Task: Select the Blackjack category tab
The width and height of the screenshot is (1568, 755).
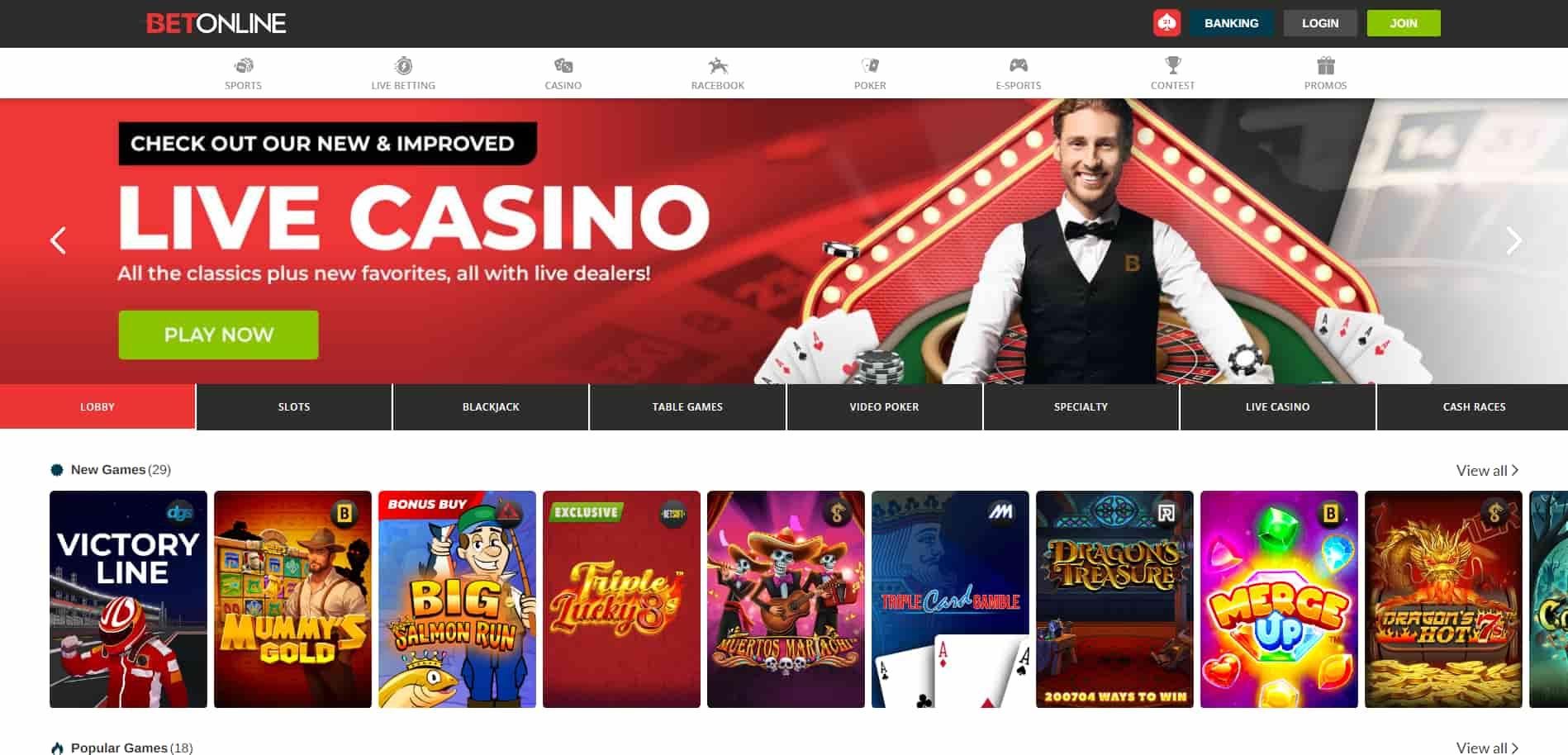Action: (491, 406)
